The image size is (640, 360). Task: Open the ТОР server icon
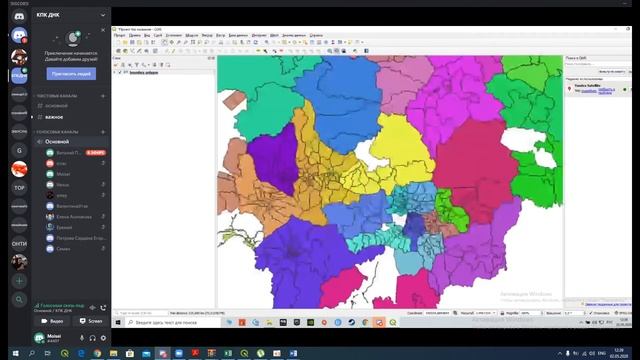19,188
